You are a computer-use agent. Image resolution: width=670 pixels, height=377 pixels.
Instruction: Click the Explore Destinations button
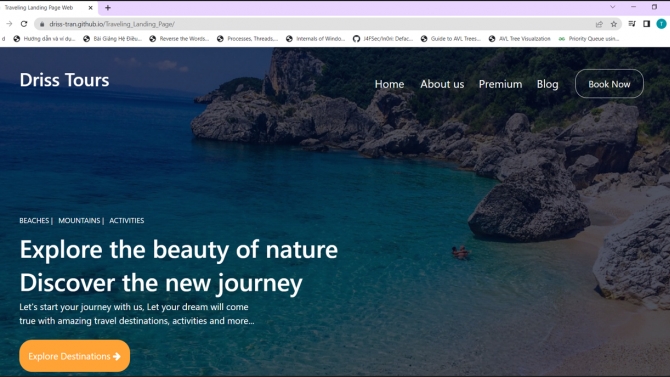point(74,356)
